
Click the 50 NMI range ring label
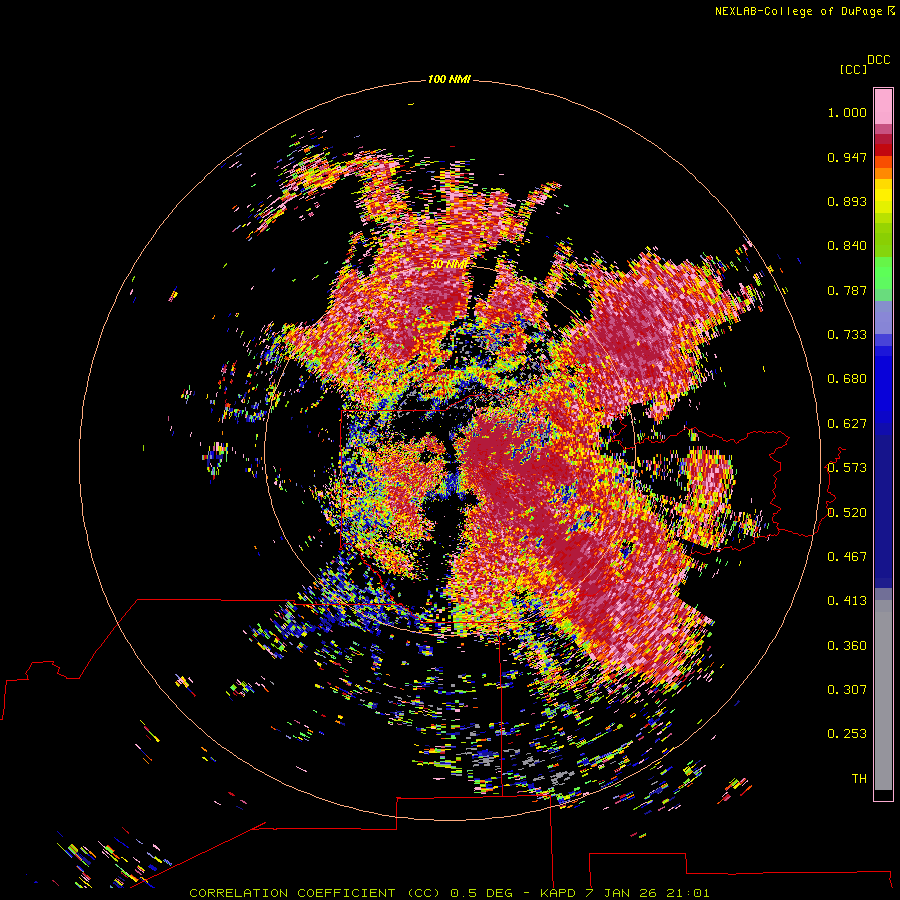click(x=449, y=264)
